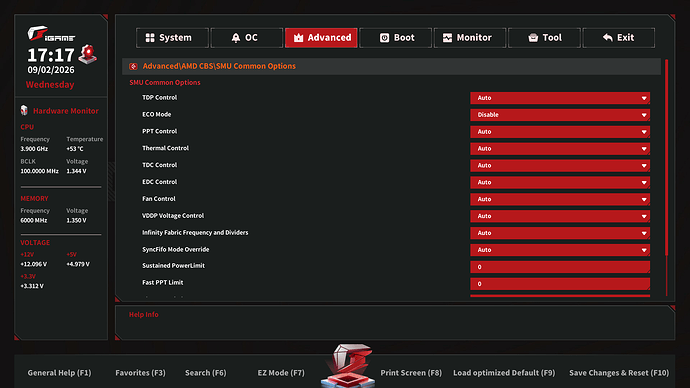The width and height of the screenshot is (690, 388).
Task: Click Save Changes & Reset (F10)
Action: (619, 373)
